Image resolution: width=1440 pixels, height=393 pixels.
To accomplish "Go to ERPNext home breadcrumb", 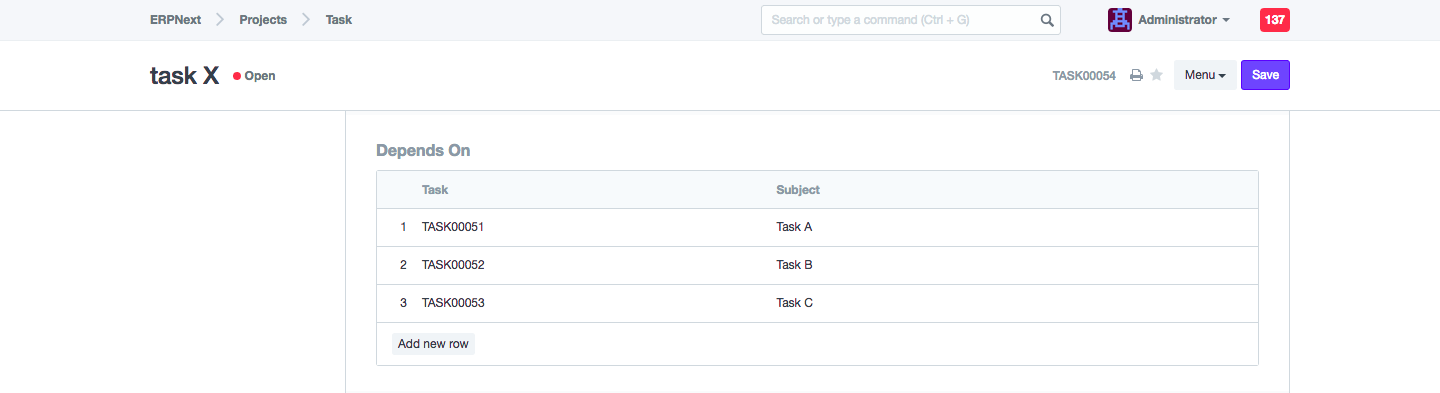I will [x=175, y=20].
